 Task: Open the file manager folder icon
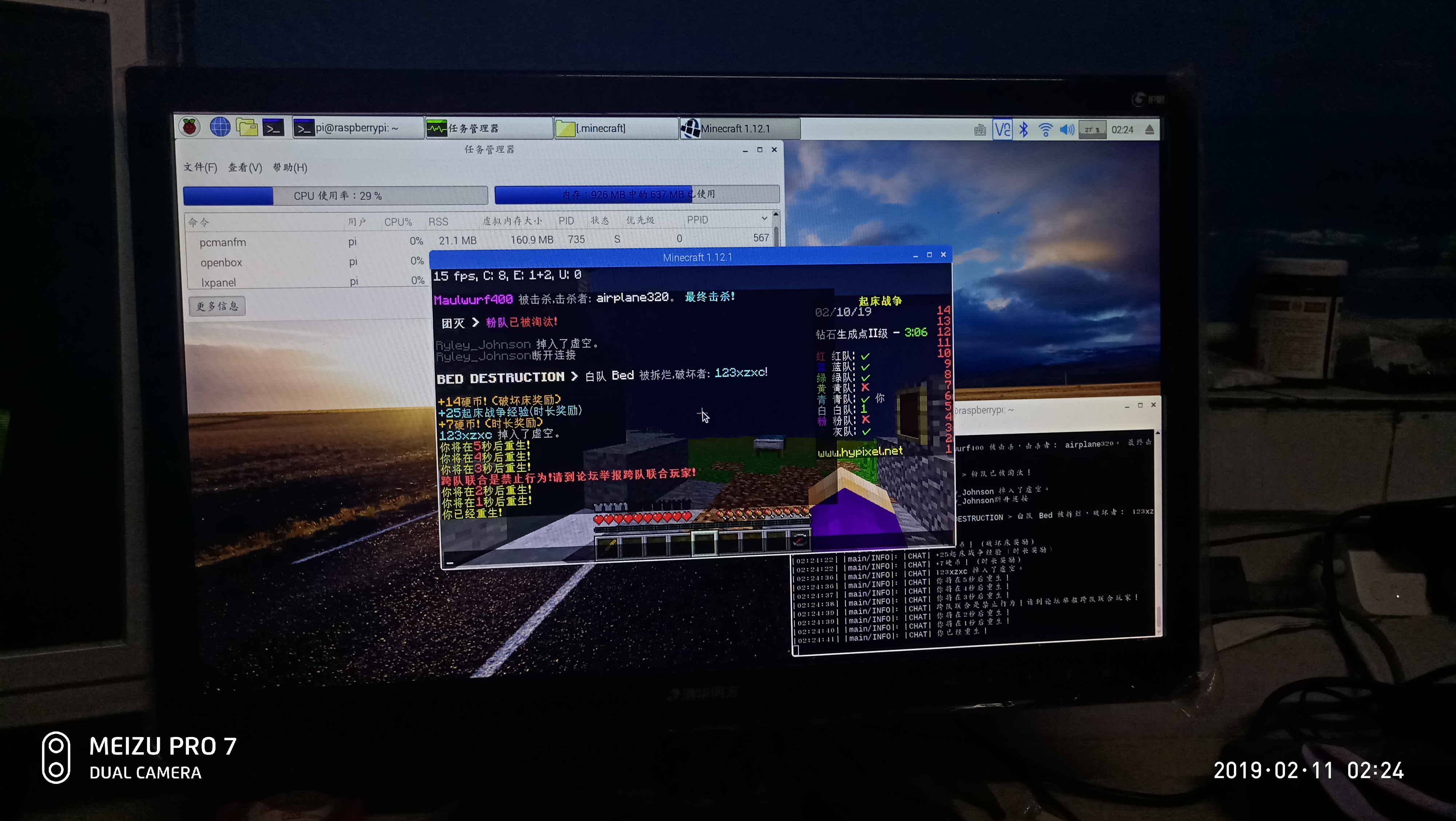[x=247, y=128]
